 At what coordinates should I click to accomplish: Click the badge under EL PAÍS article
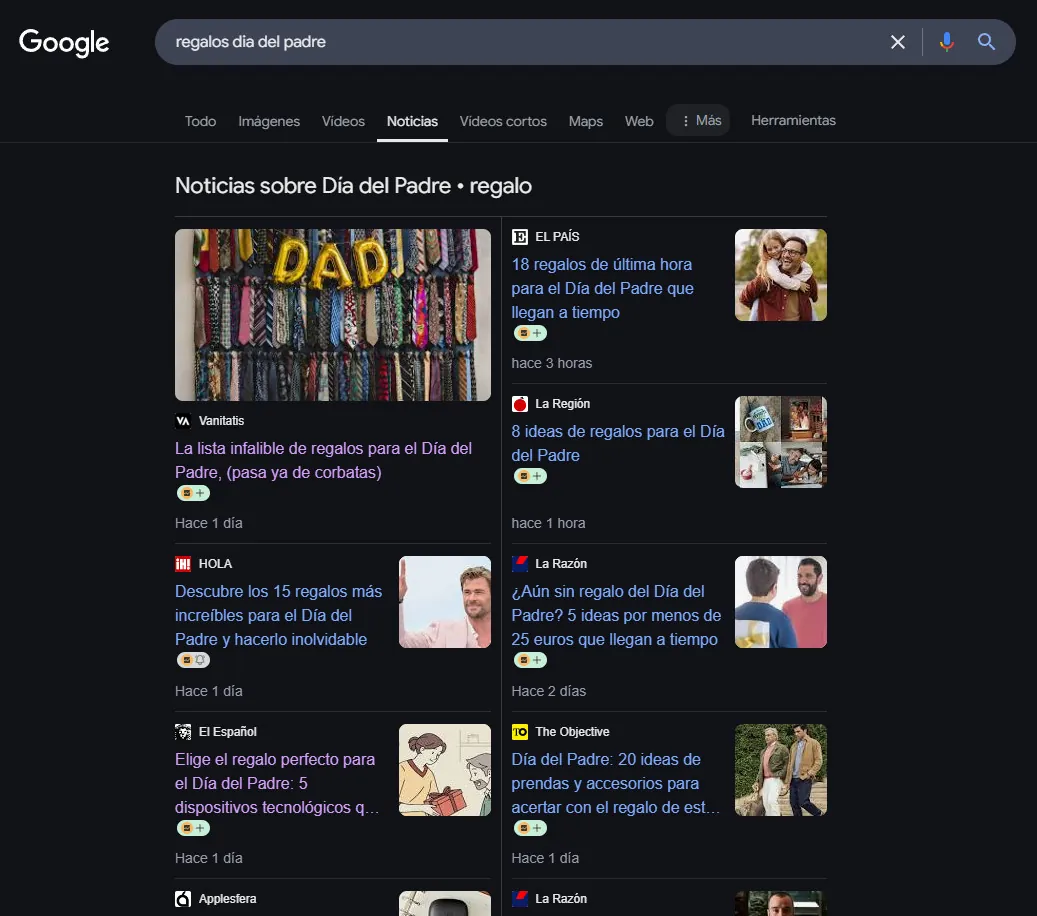pyautogui.click(x=530, y=333)
